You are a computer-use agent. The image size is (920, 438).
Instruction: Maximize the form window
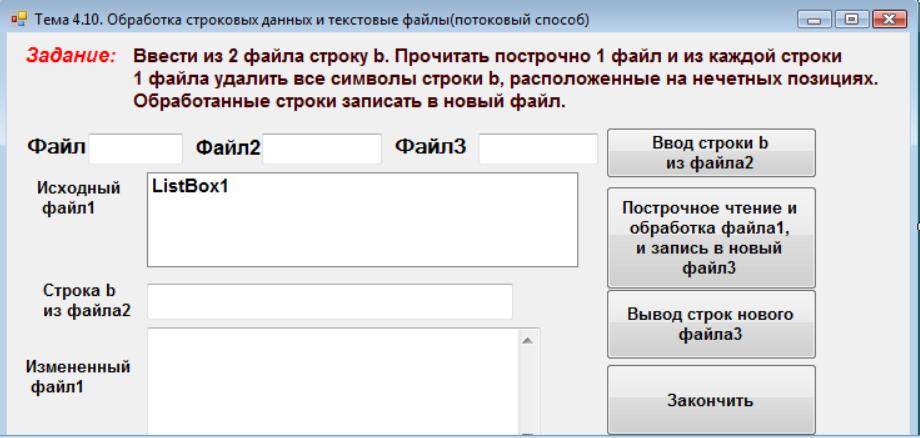click(x=859, y=19)
